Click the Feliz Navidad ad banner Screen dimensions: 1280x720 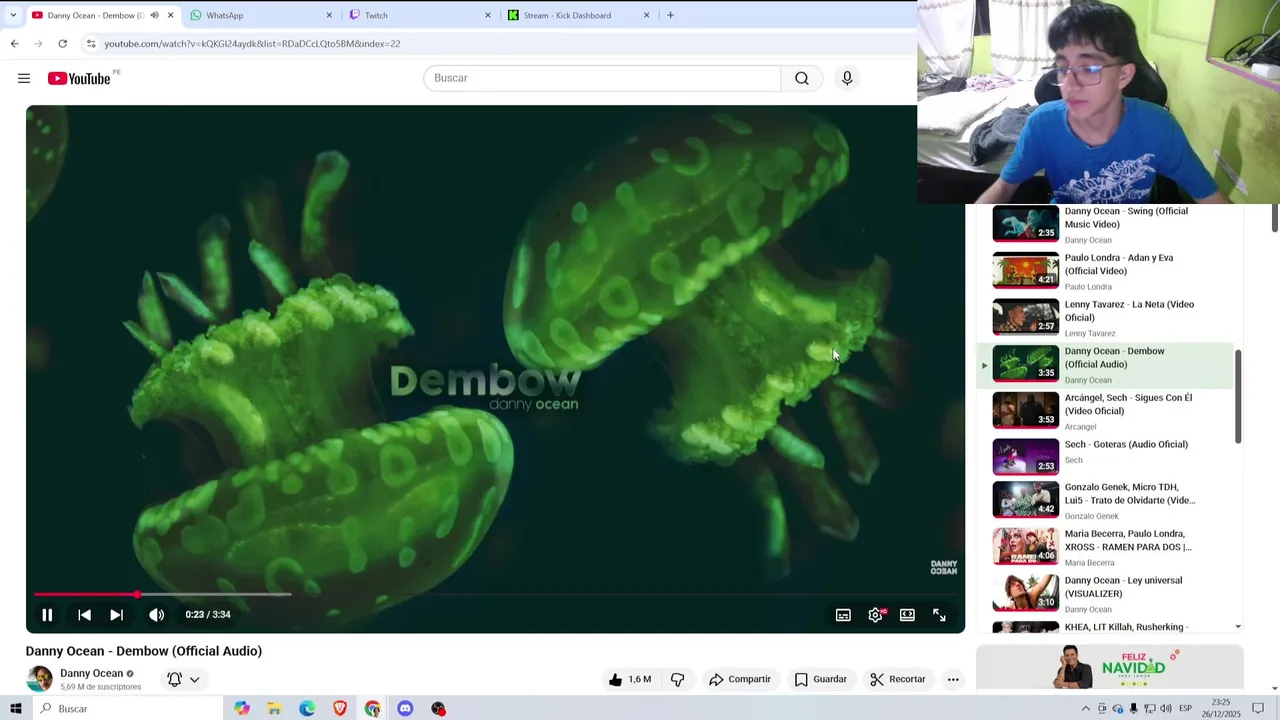point(1110,667)
